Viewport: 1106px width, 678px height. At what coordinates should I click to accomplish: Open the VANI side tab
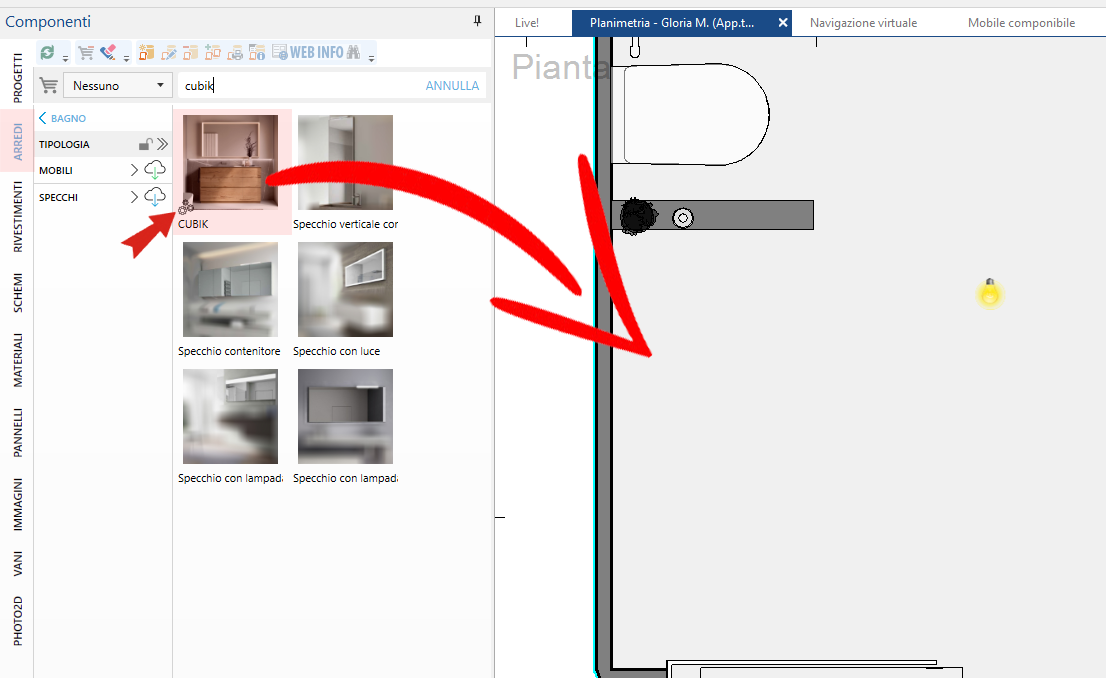point(18,564)
